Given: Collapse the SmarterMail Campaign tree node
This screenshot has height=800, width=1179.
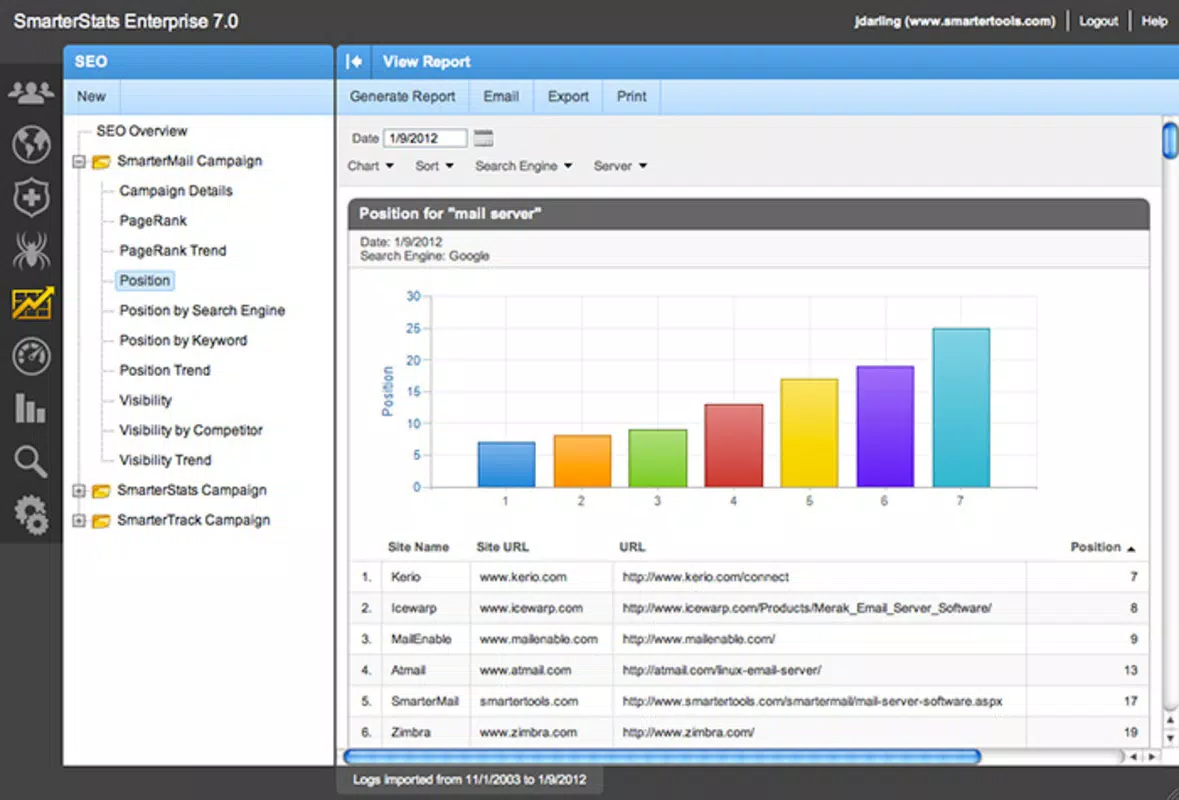Looking at the screenshot, I should [x=79, y=161].
